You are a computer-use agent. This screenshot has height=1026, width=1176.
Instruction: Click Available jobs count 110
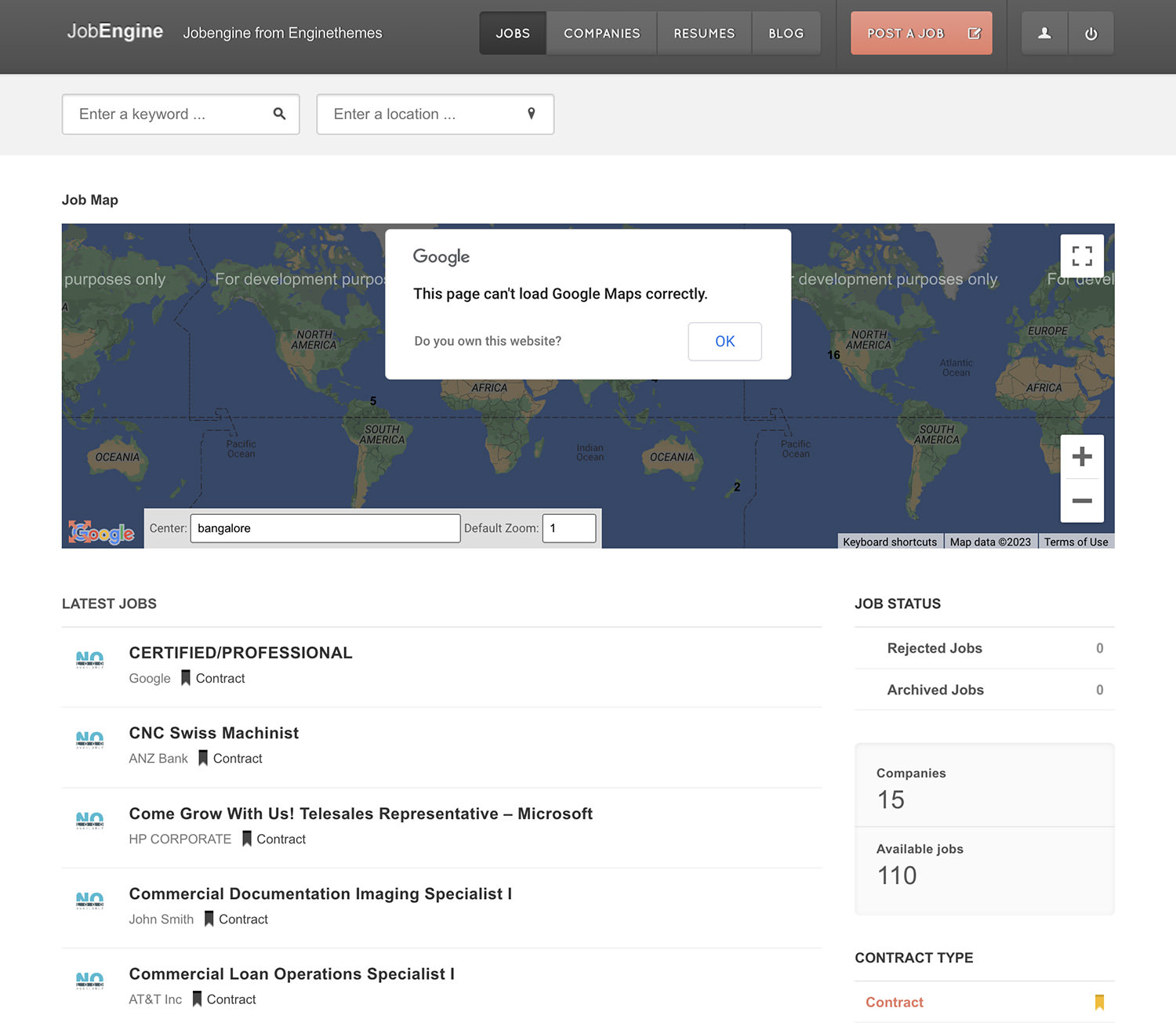point(897,875)
